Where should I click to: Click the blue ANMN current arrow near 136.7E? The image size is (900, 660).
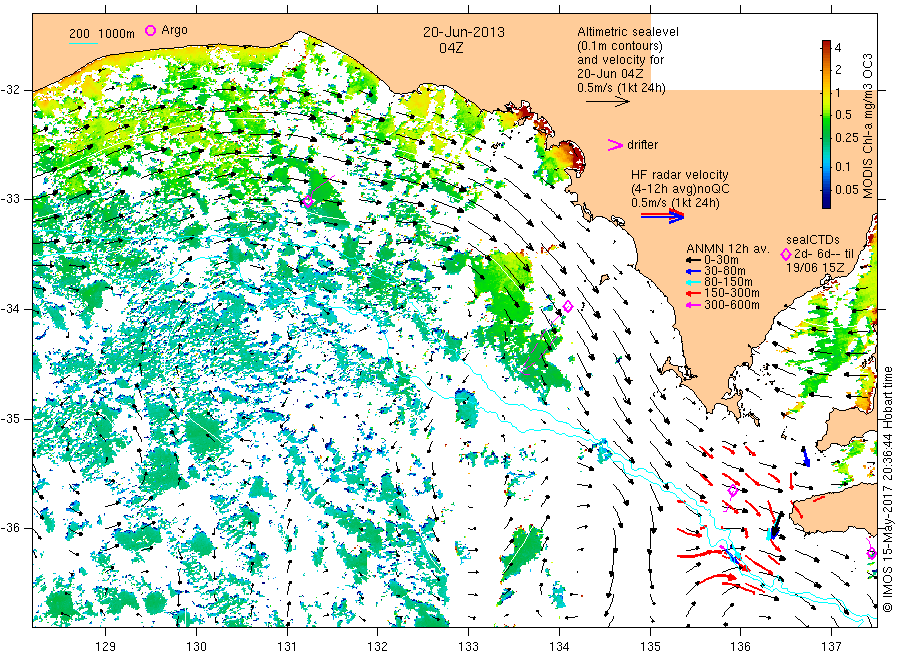point(805,456)
